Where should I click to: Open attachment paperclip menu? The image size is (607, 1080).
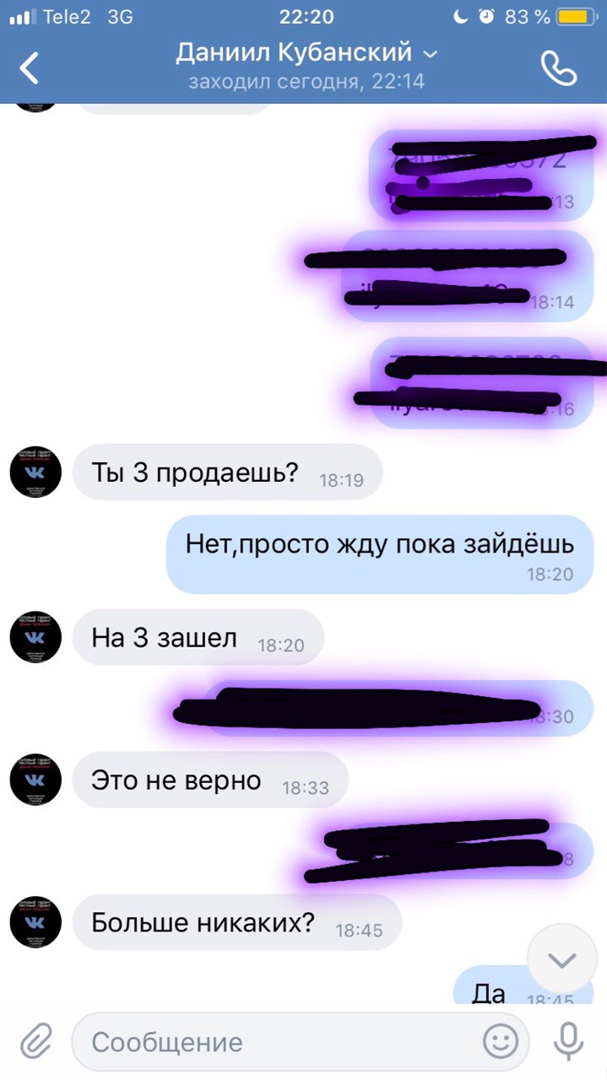pos(36,1041)
